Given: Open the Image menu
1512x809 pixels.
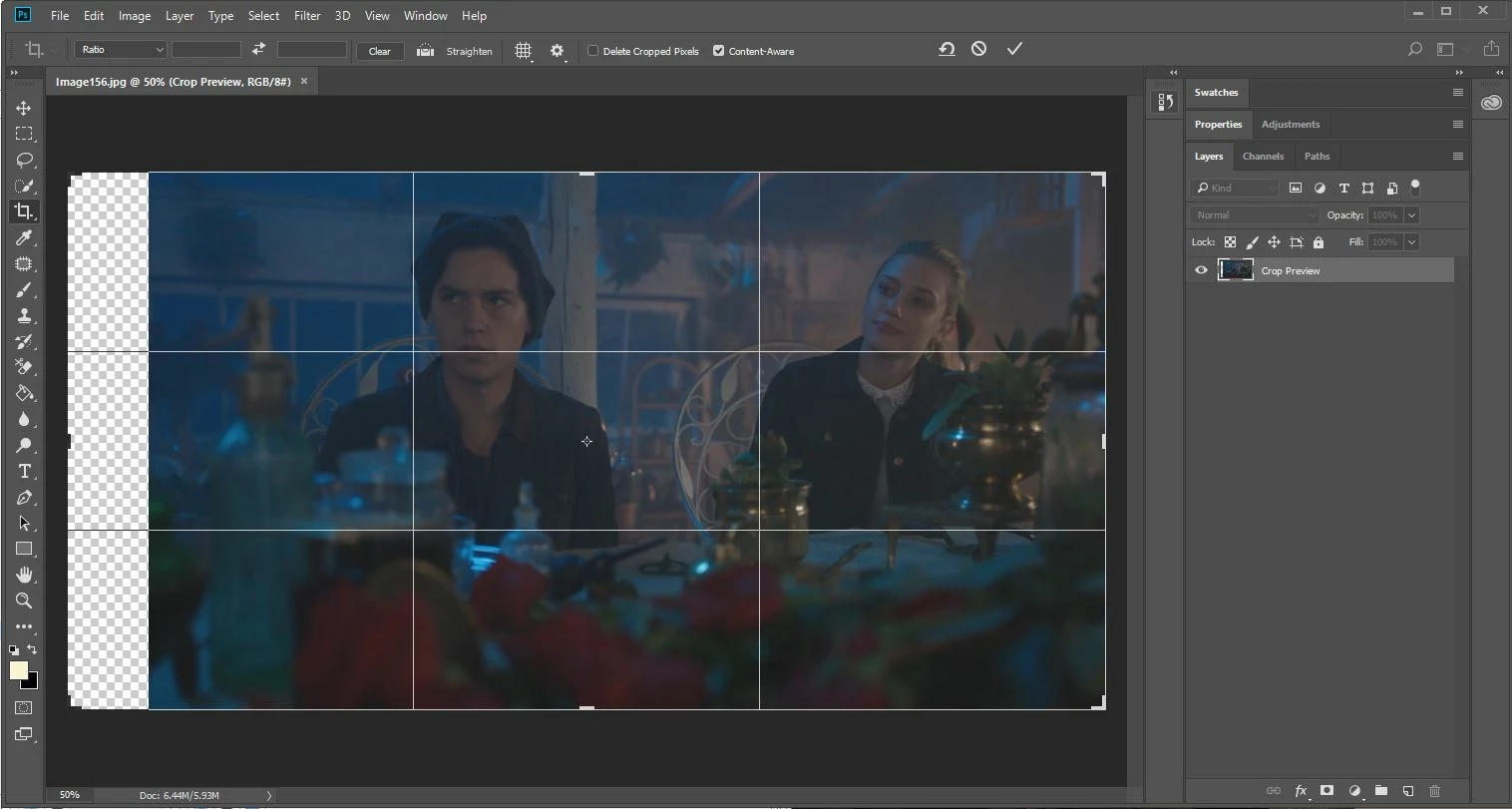Looking at the screenshot, I should pyautogui.click(x=135, y=16).
